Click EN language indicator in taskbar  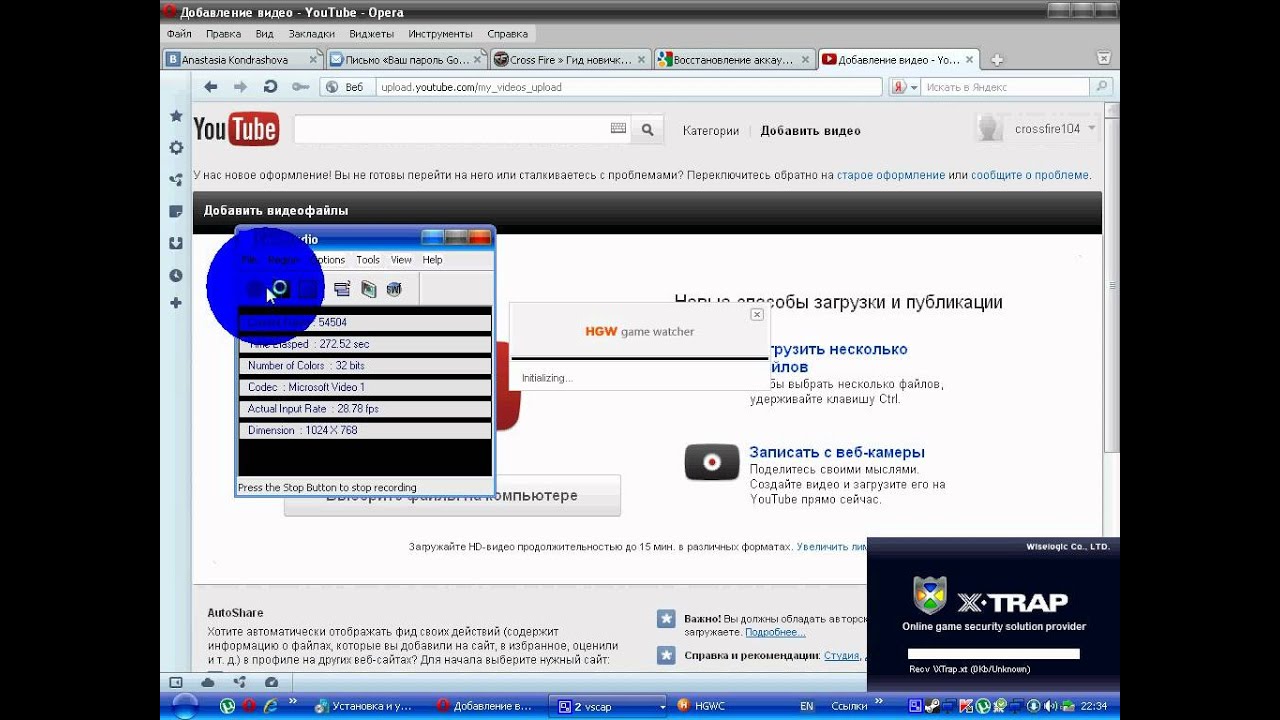[x=806, y=706]
